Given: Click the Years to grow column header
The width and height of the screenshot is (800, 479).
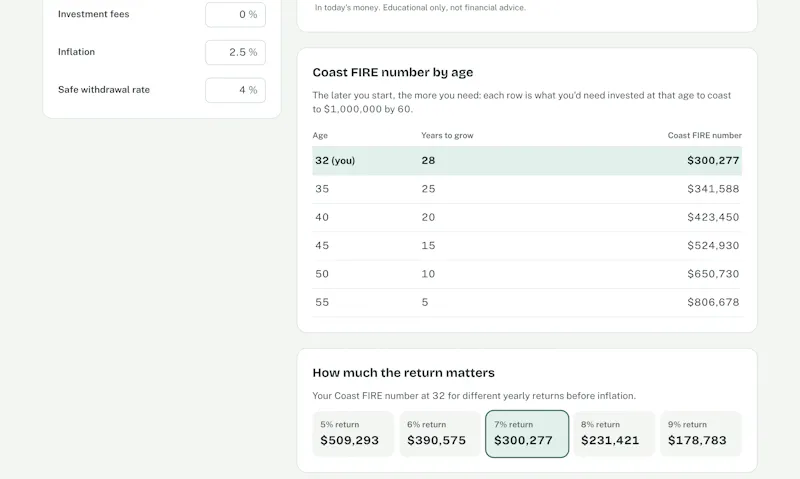Looking at the screenshot, I should 447,135.
